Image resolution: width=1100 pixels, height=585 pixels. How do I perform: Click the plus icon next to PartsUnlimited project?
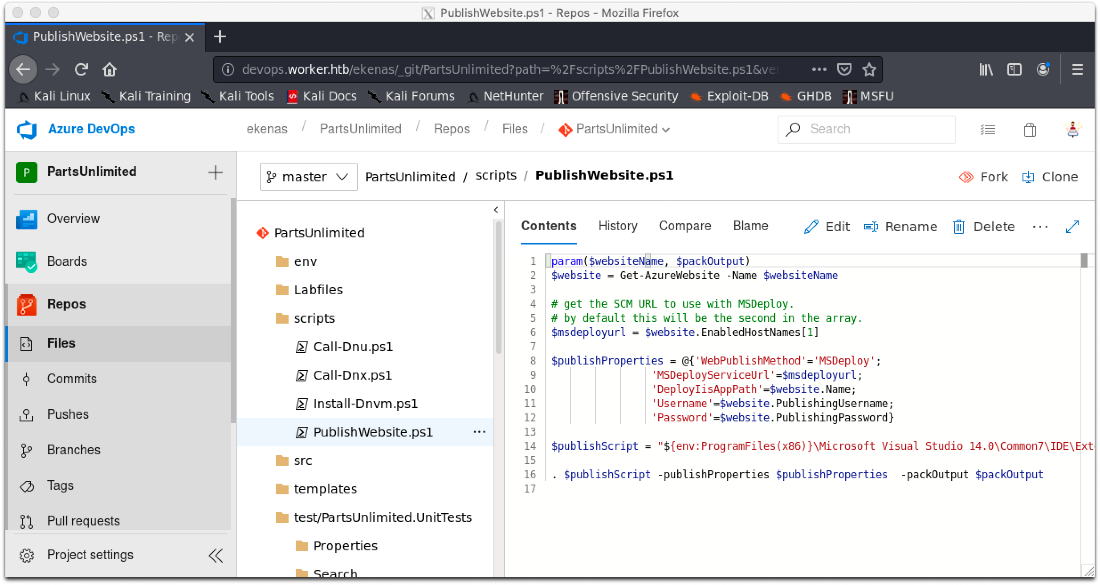pyautogui.click(x=215, y=173)
